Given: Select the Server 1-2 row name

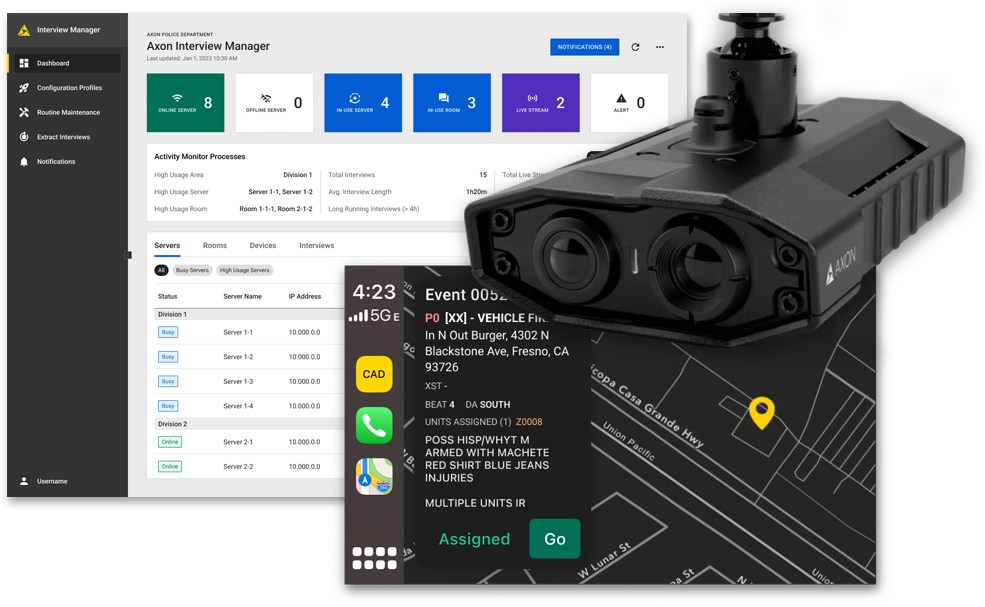Looking at the screenshot, I should [238, 357].
